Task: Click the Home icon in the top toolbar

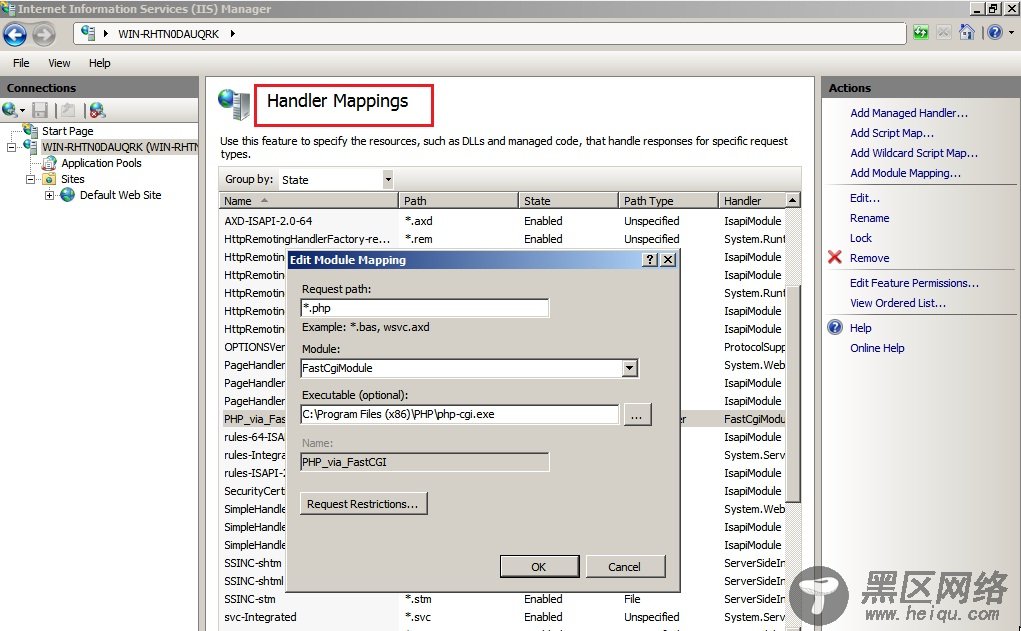Action: pos(967,32)
